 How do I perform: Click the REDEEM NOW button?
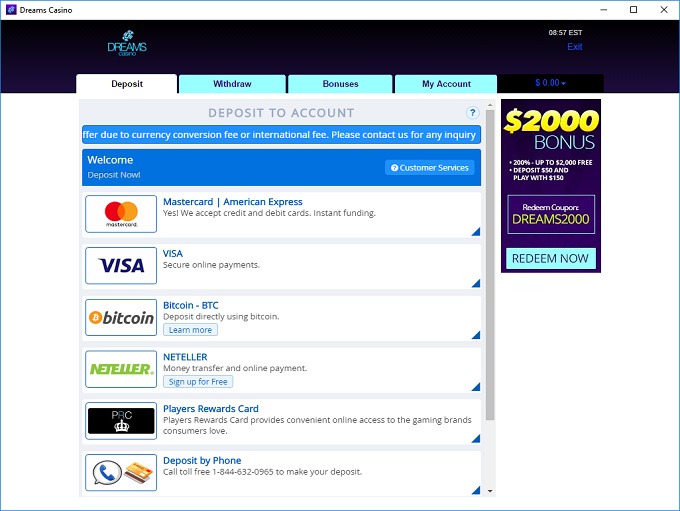tap(551, 259)
